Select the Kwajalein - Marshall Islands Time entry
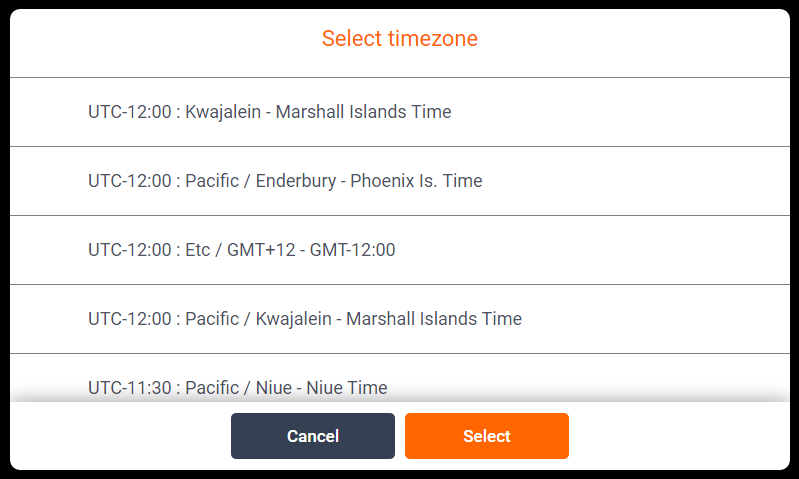This screenshot has height=479, width=799. [x=270, y=112]
